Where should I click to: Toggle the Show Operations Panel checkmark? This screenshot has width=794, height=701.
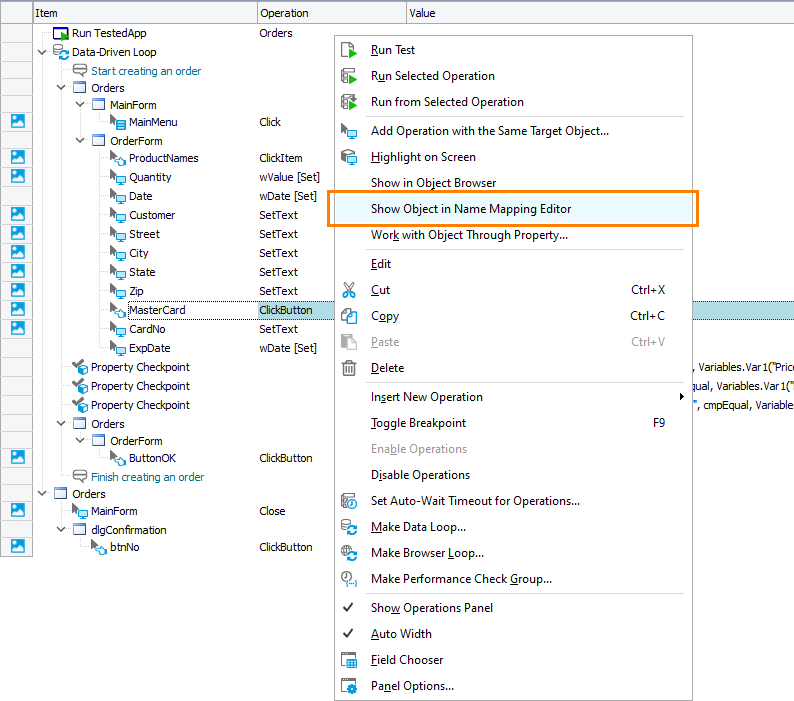(x=349, y=608)
